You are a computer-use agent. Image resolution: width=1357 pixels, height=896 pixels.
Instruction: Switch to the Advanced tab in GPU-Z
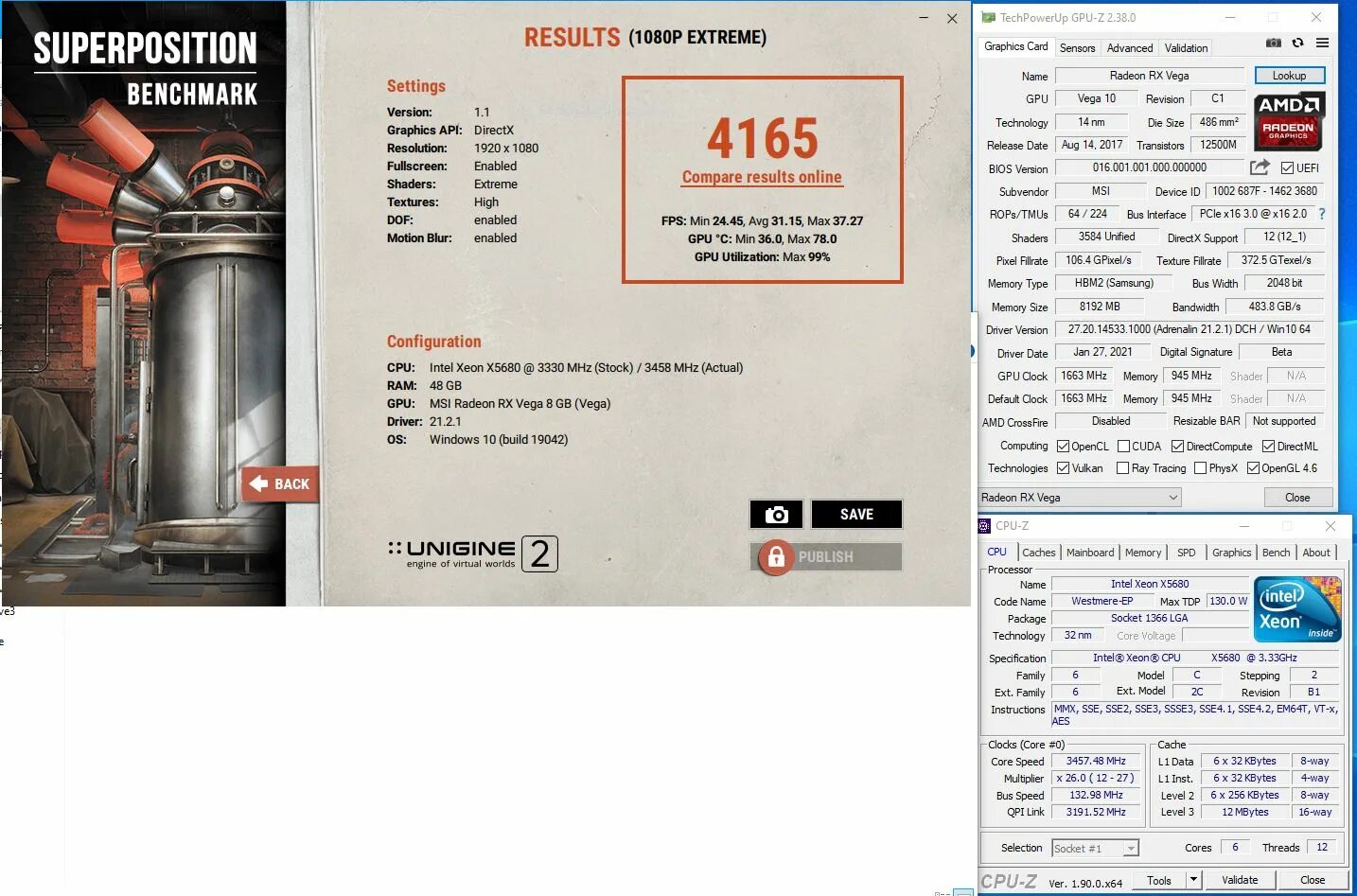tap(1129, 48)
